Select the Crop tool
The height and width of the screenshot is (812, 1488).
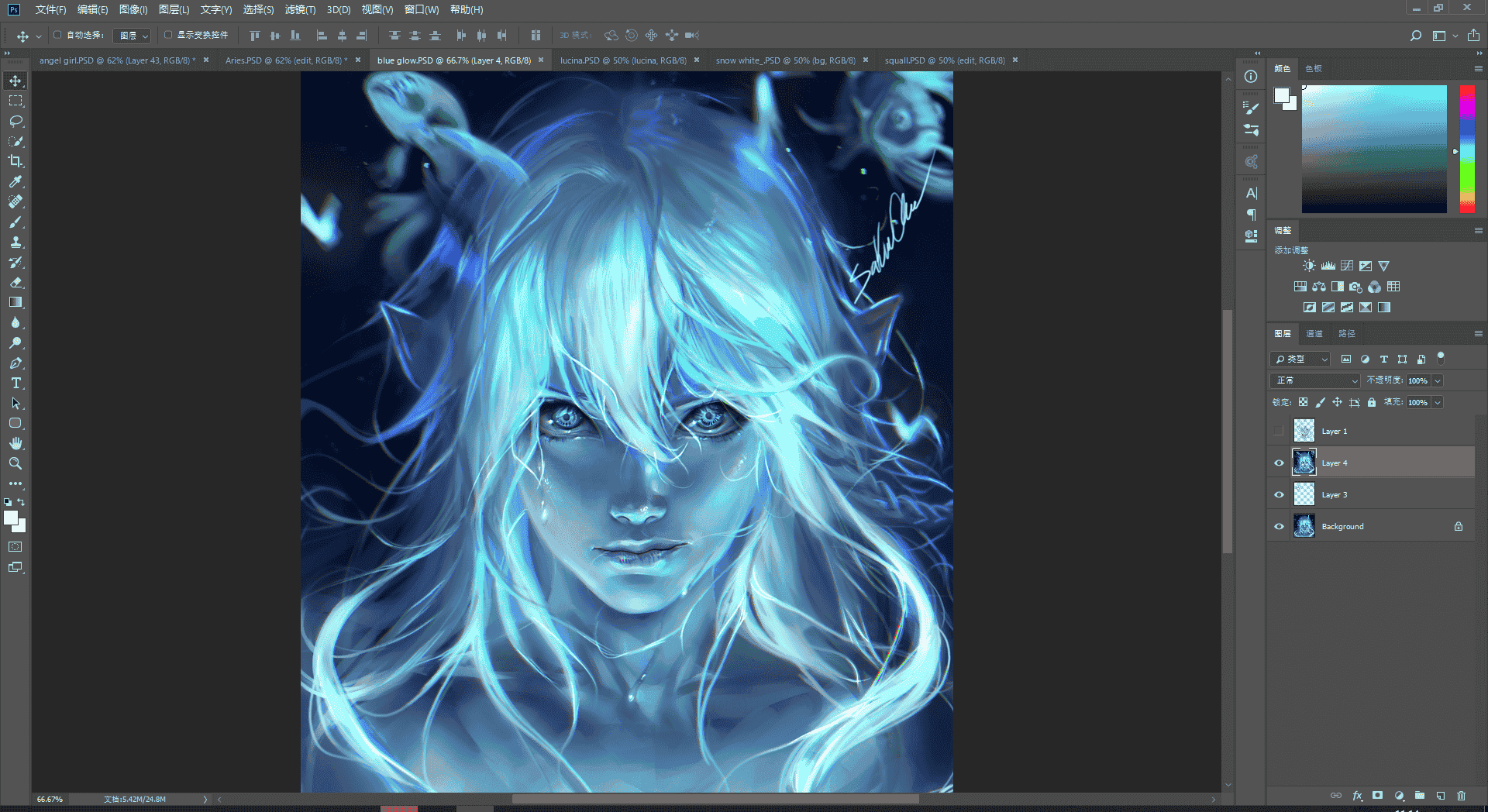pos(15,161)
